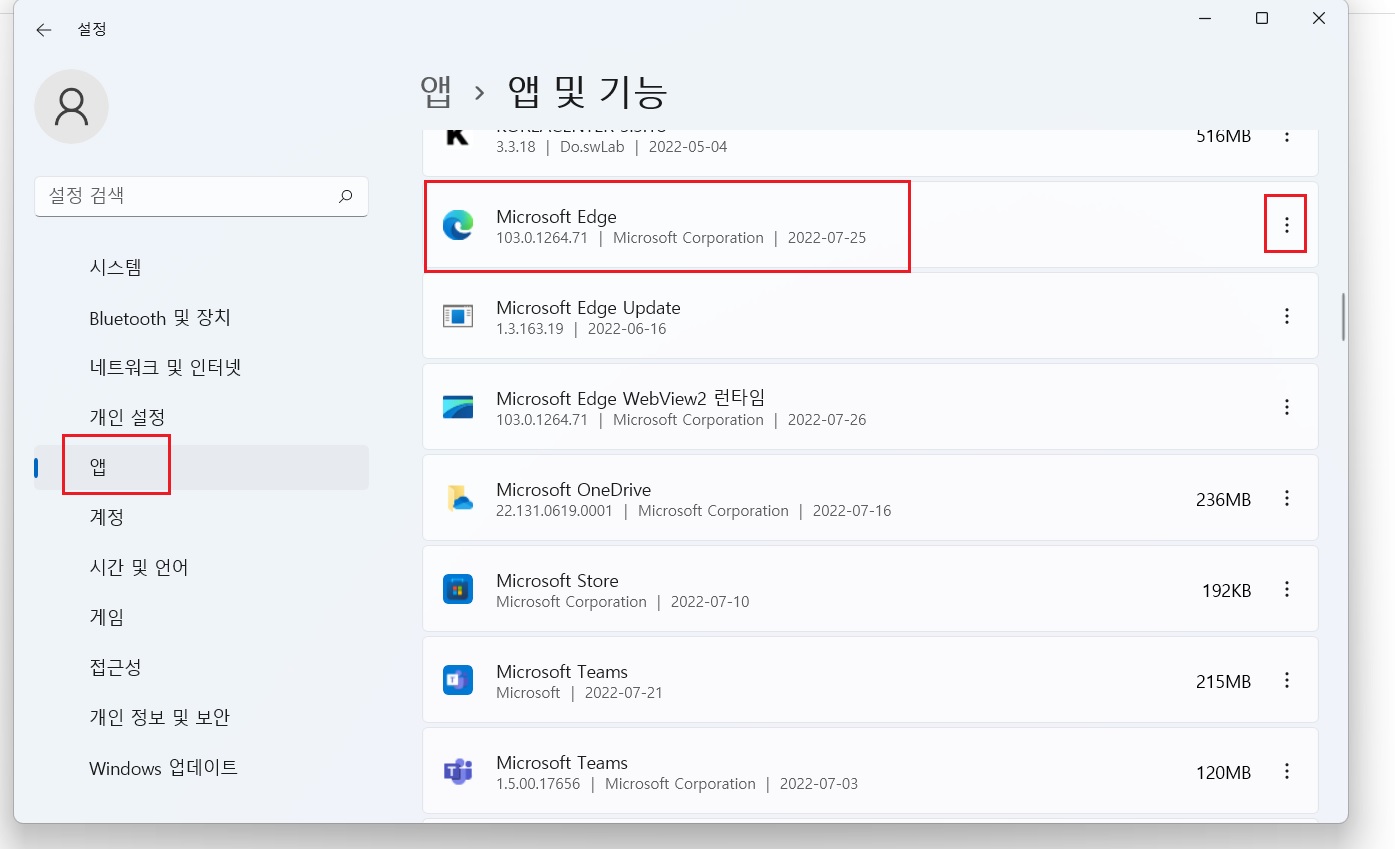Click the Microsoft Teams icon showing 215MB
This screenshot has height=849, width=1395.
[458, 680]
